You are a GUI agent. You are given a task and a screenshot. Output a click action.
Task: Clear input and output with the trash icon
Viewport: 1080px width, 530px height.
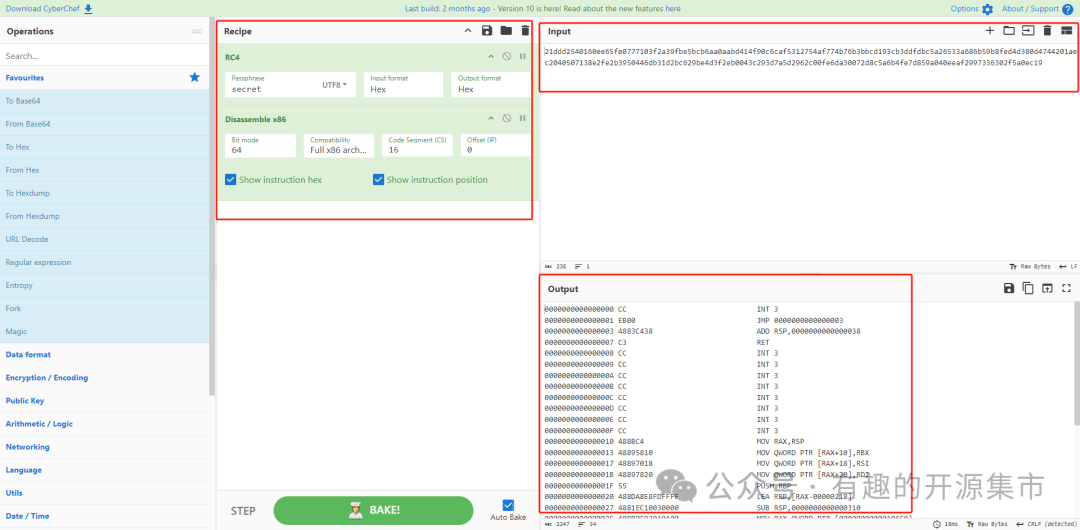1047,31
